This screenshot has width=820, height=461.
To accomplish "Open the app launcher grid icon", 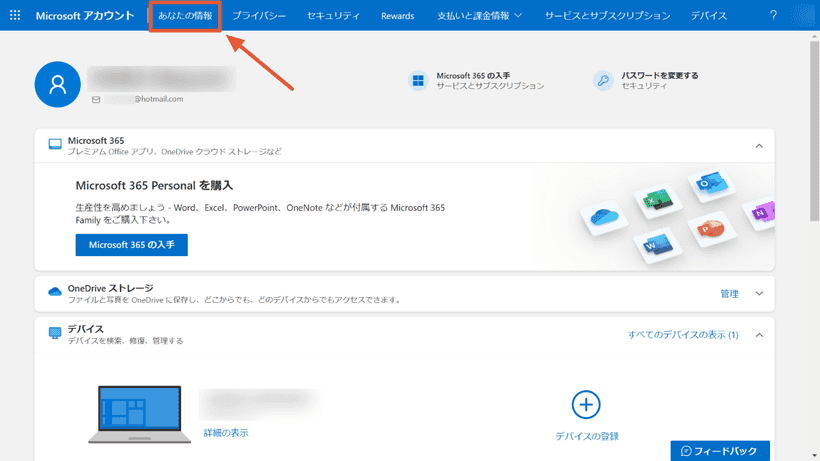I will click(x=15, y=15).
